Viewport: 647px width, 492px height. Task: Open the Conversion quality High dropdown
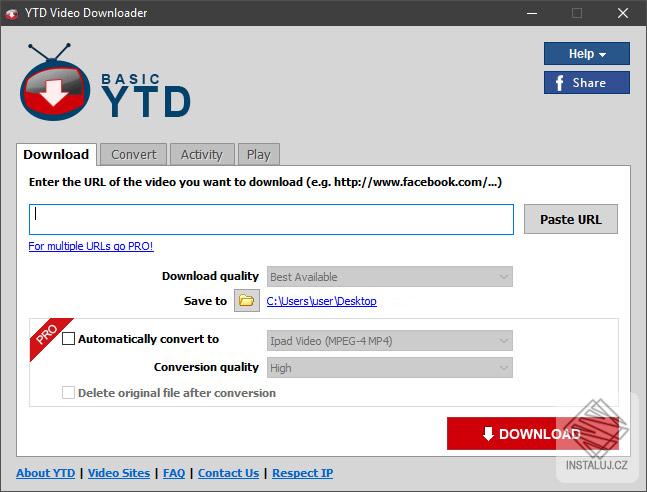point(390,367)
